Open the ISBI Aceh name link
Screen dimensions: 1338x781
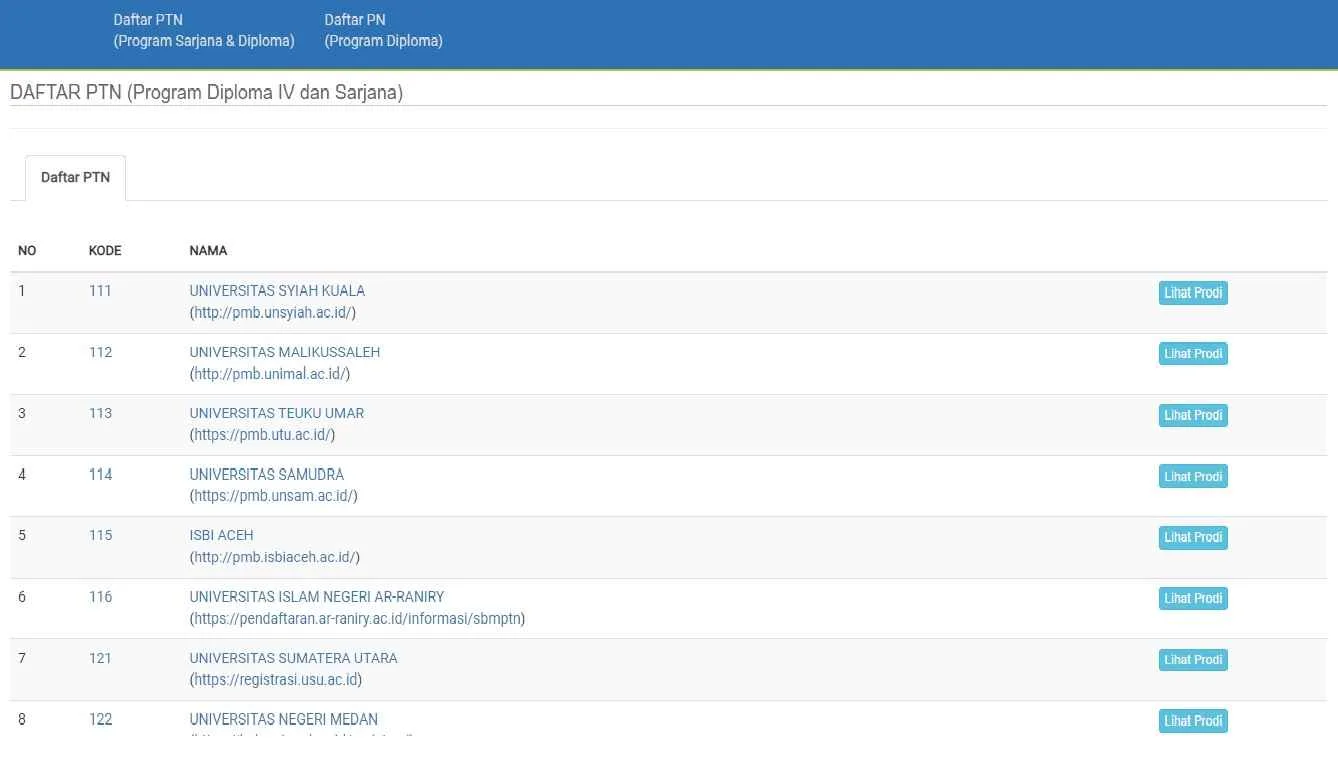(221, 535)
